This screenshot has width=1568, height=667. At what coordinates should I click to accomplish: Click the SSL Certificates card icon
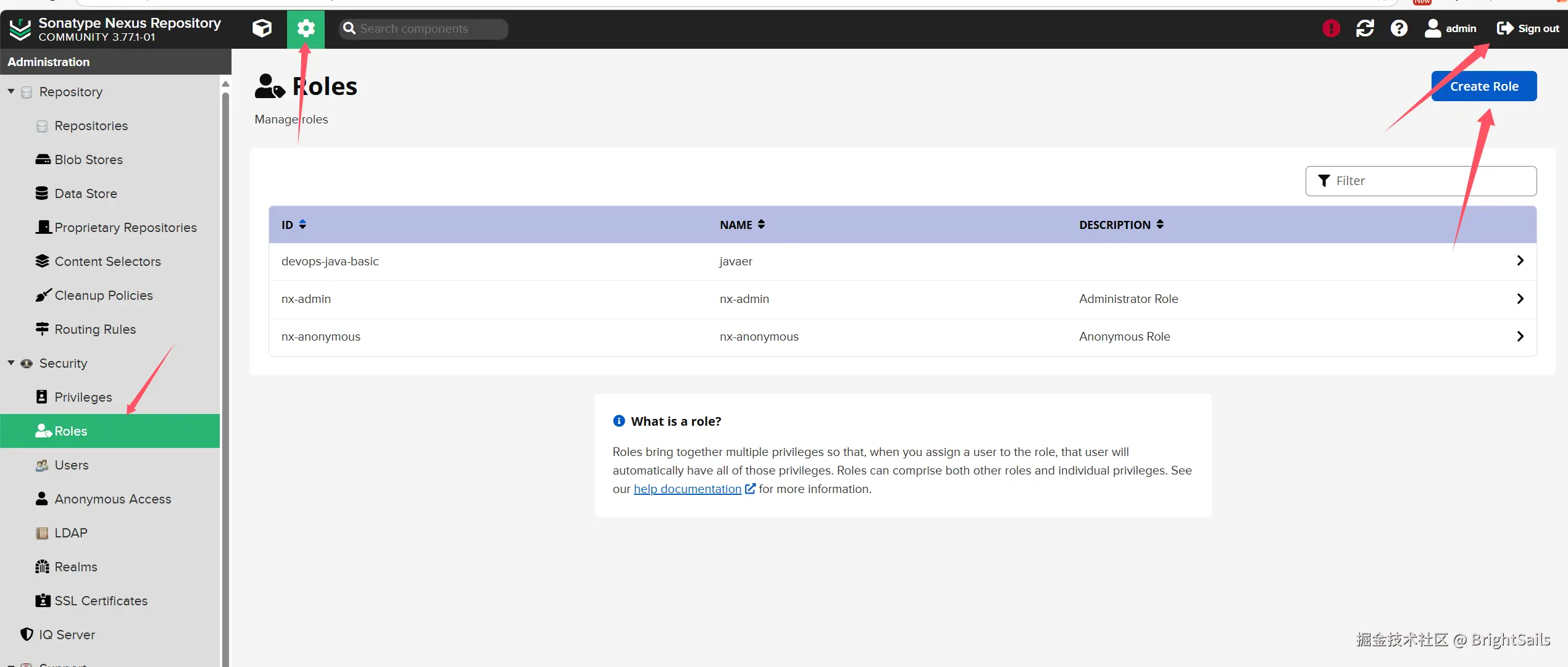click(43, 600)
